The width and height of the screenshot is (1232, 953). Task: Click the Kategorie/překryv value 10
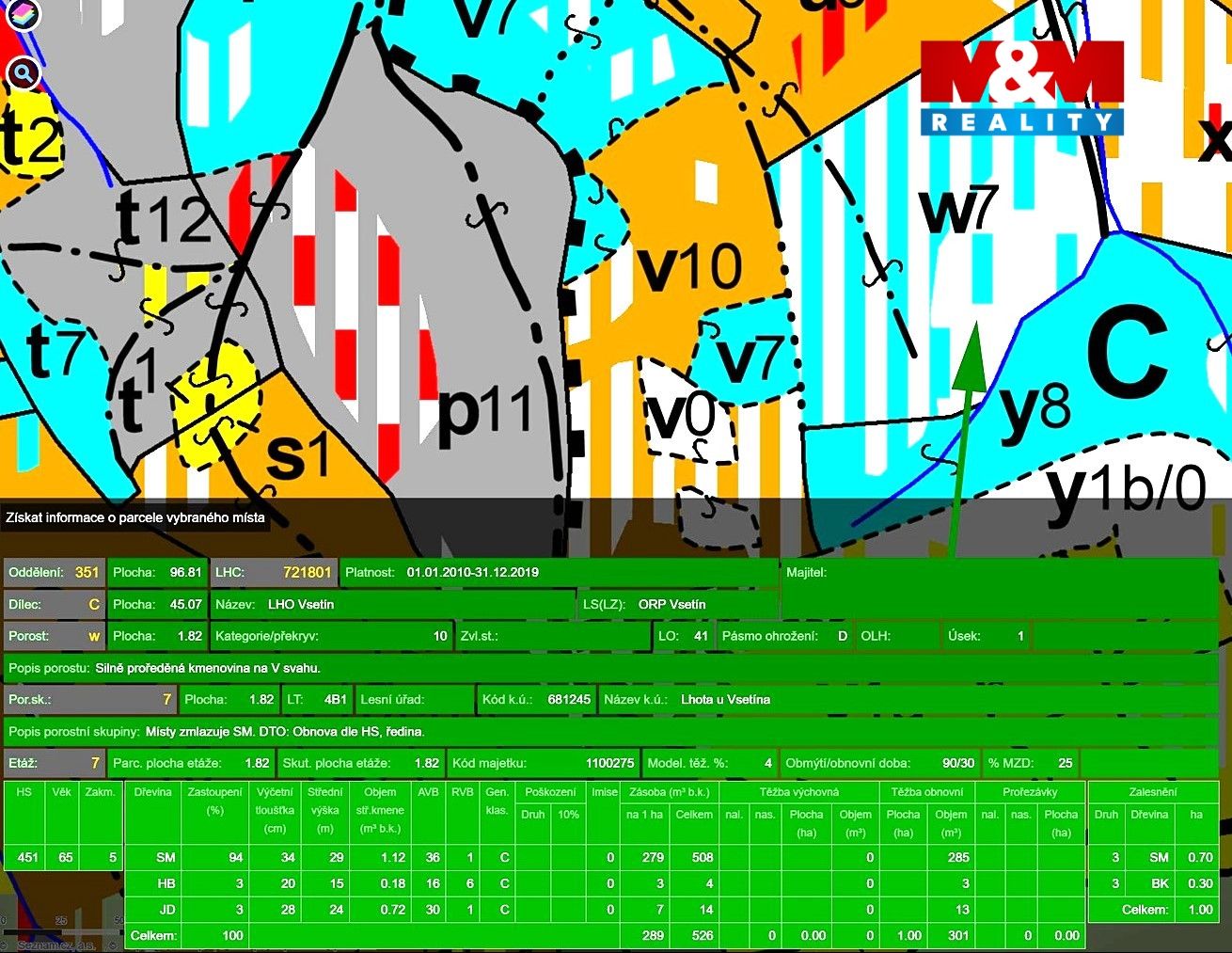tap(440, 636)
